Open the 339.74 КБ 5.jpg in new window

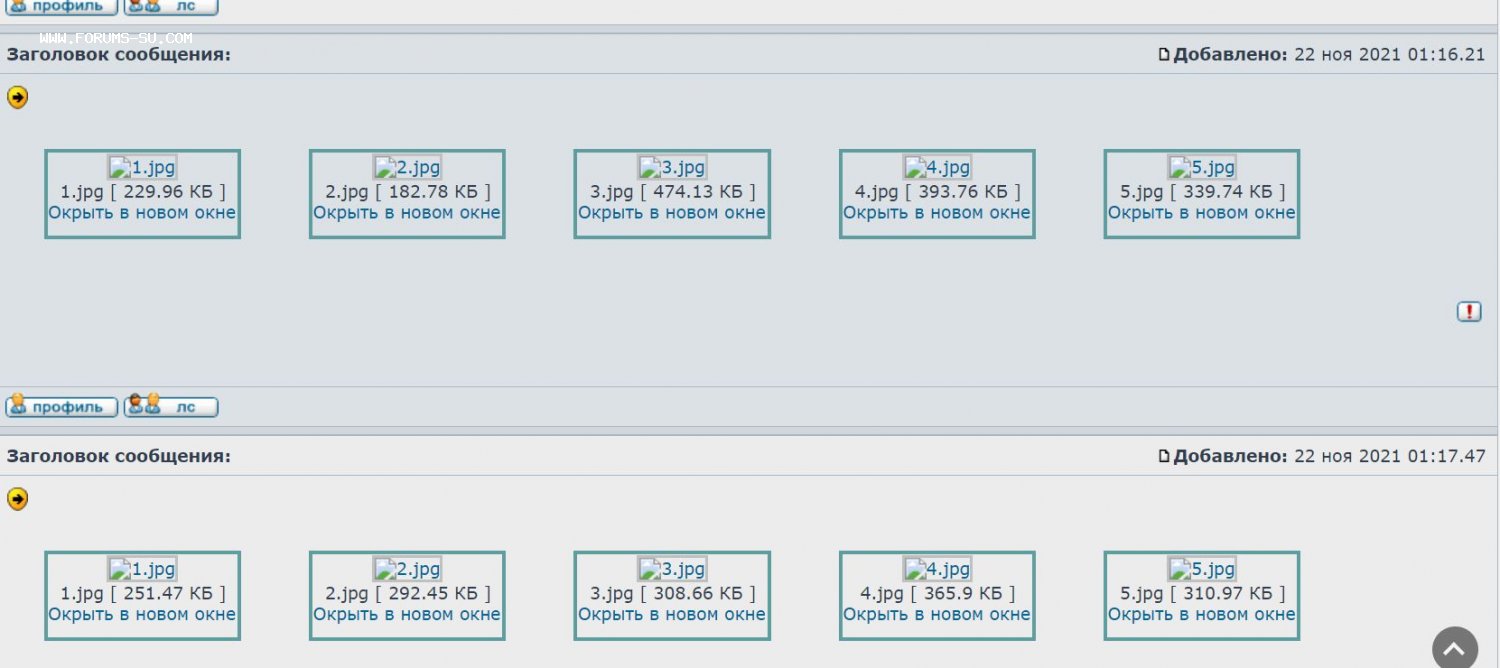[x=1201, y=213]
